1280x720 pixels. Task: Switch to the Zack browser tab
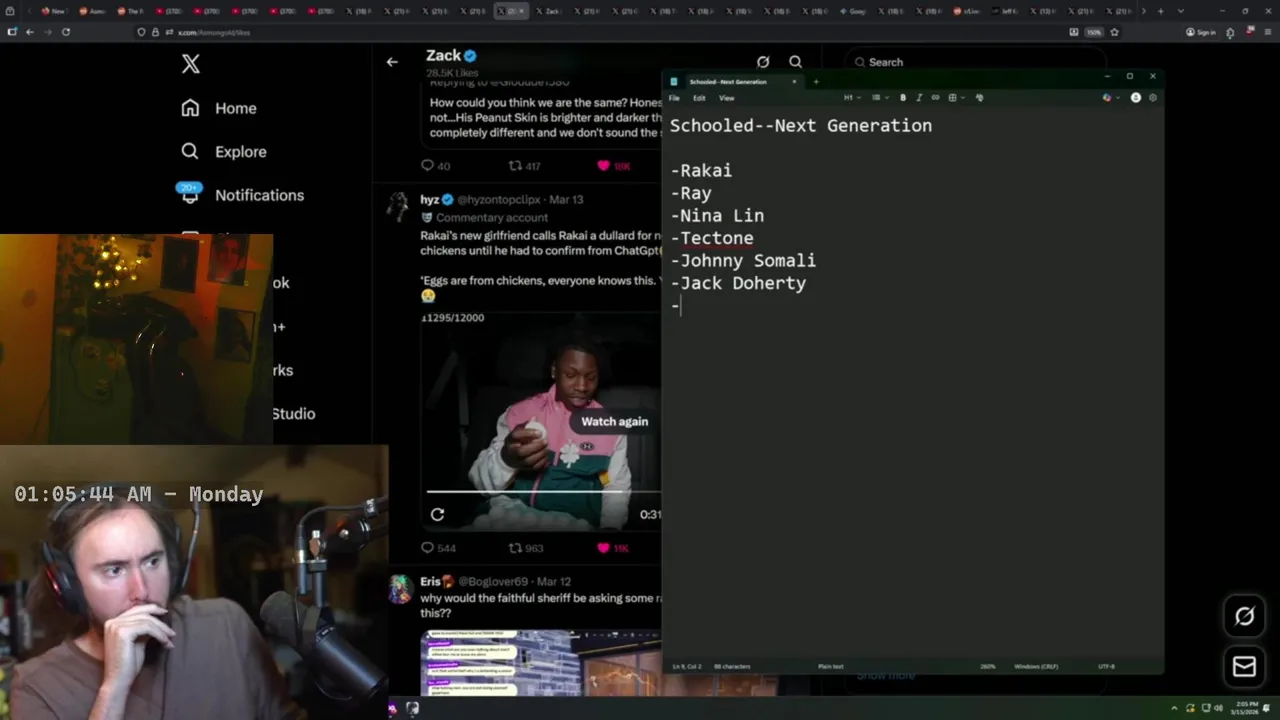548,11
